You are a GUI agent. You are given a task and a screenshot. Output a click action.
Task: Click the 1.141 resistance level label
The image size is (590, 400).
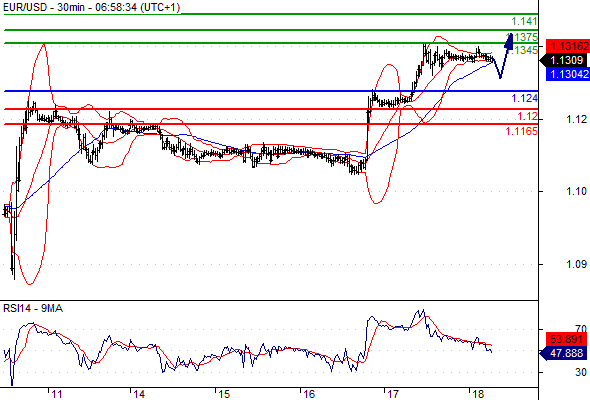524,21
